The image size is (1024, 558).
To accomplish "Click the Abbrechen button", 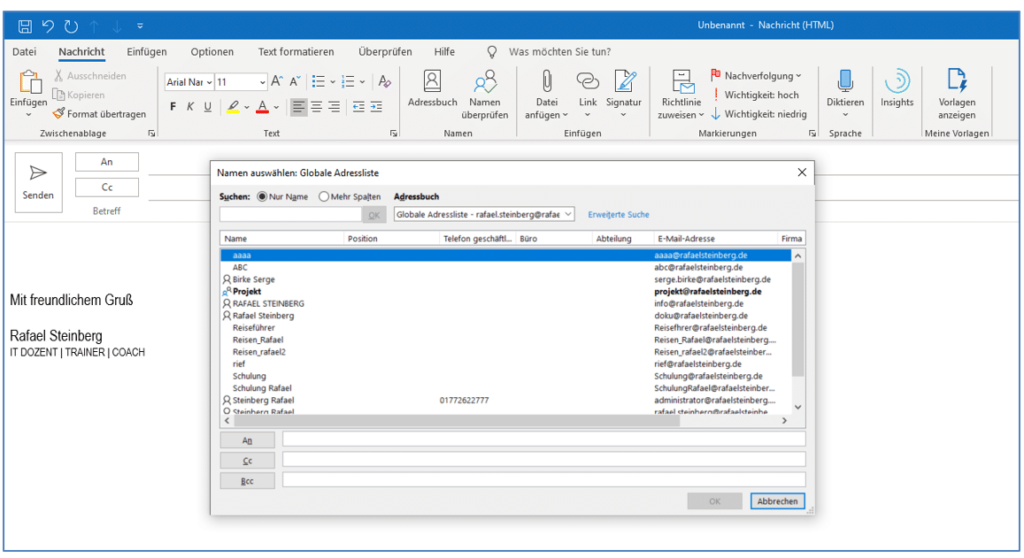I will point(777,501).
